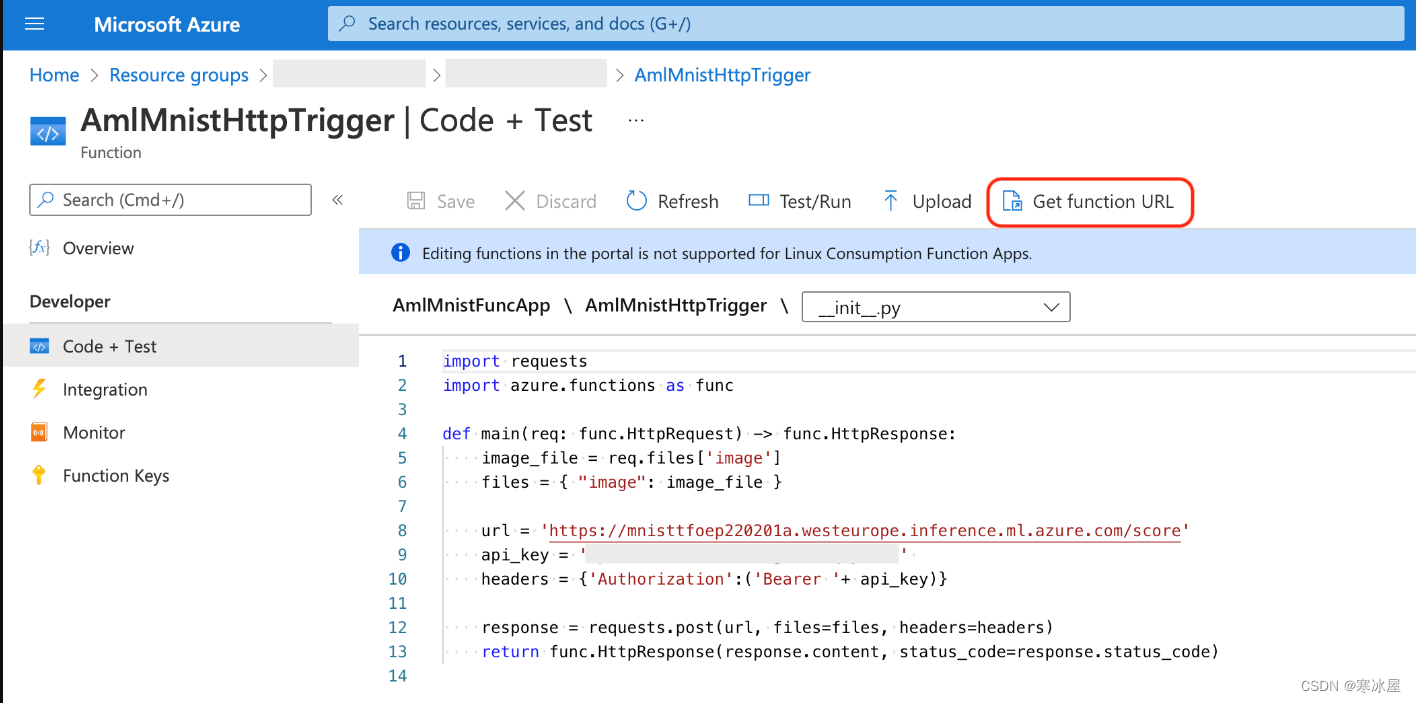Click the headers Authorization code line
Image resolution: width=1416 pixels, height=703 pixels.
(x=714, y=579)
